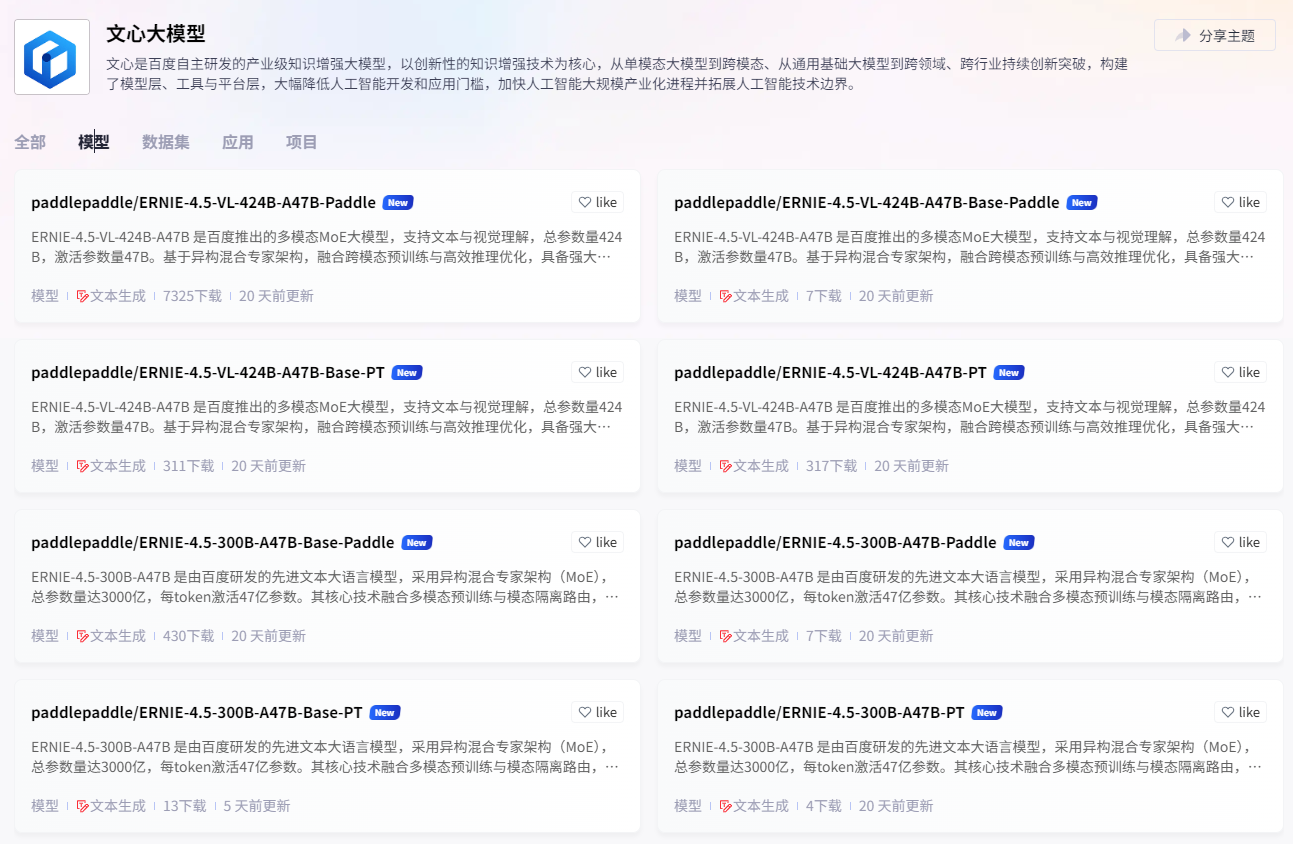Click New badge on ERNIE-4.5-300B-A47B-Paddle card
This screenshot has width=1293, height=844.
tap(1019, 543)
